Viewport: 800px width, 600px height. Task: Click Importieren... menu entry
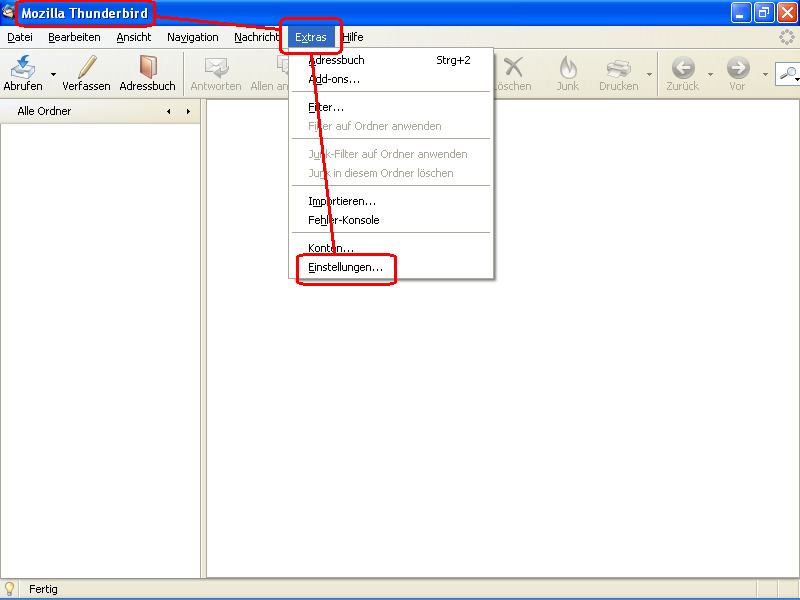pyautogui.click(x=342, y=201)
